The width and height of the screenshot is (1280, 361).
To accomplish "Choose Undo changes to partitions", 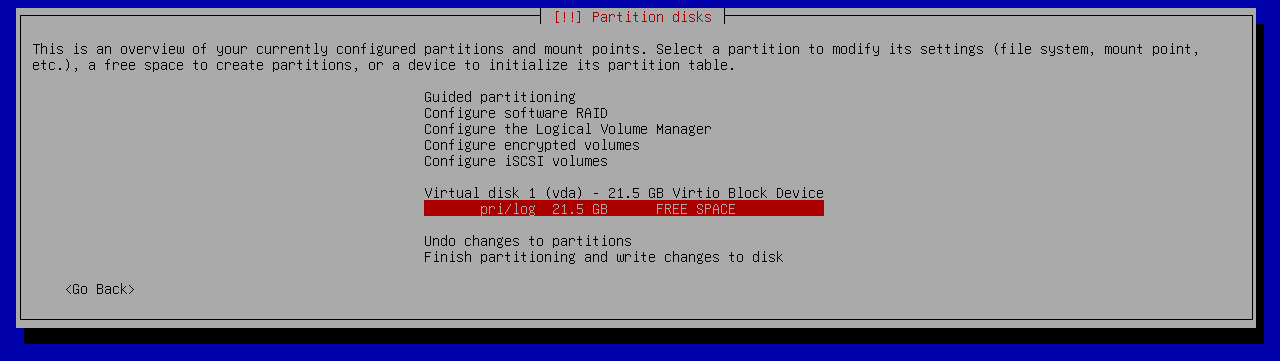I will tap(528, 241).
